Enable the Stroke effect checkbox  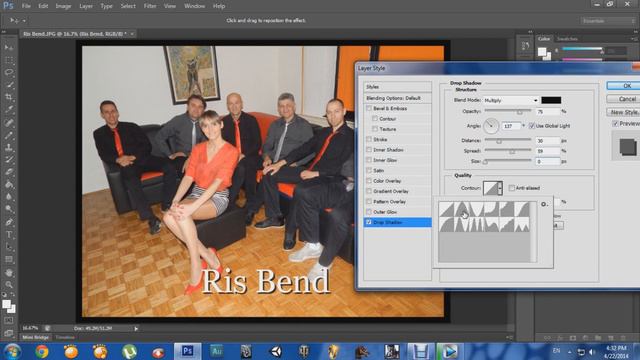369,140
